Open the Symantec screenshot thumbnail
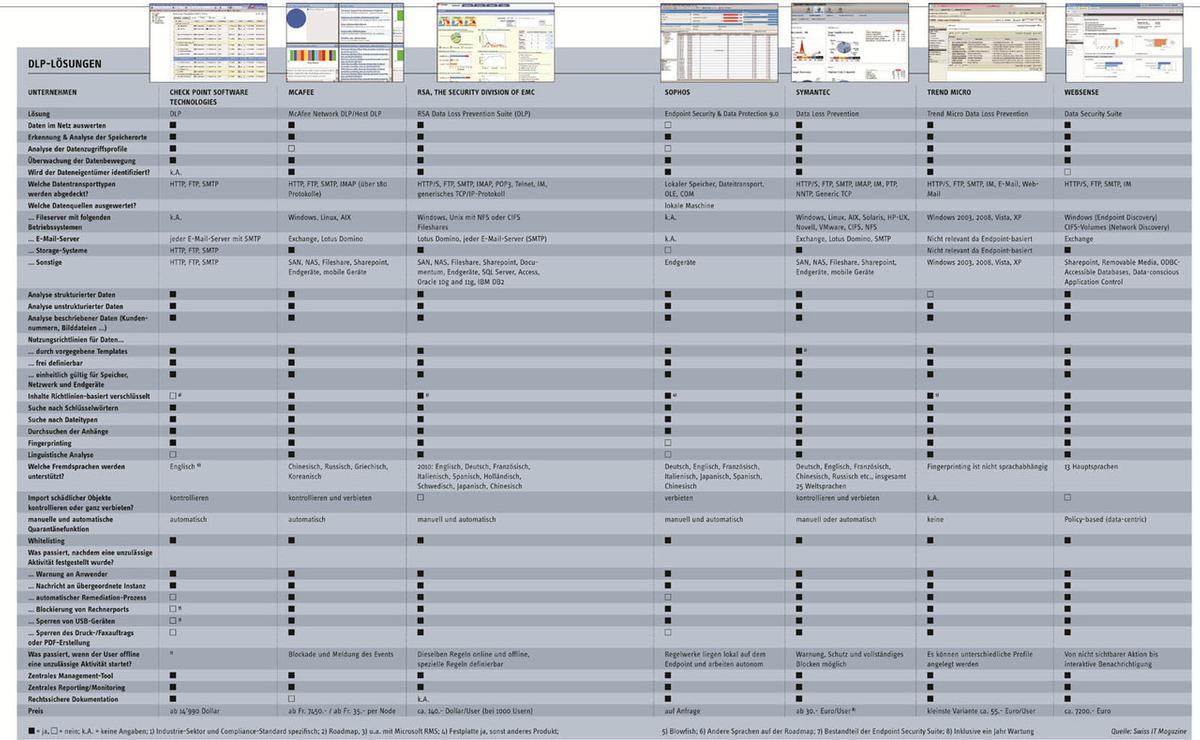This screenshot has width=1200, height=740. click(850, 42)
